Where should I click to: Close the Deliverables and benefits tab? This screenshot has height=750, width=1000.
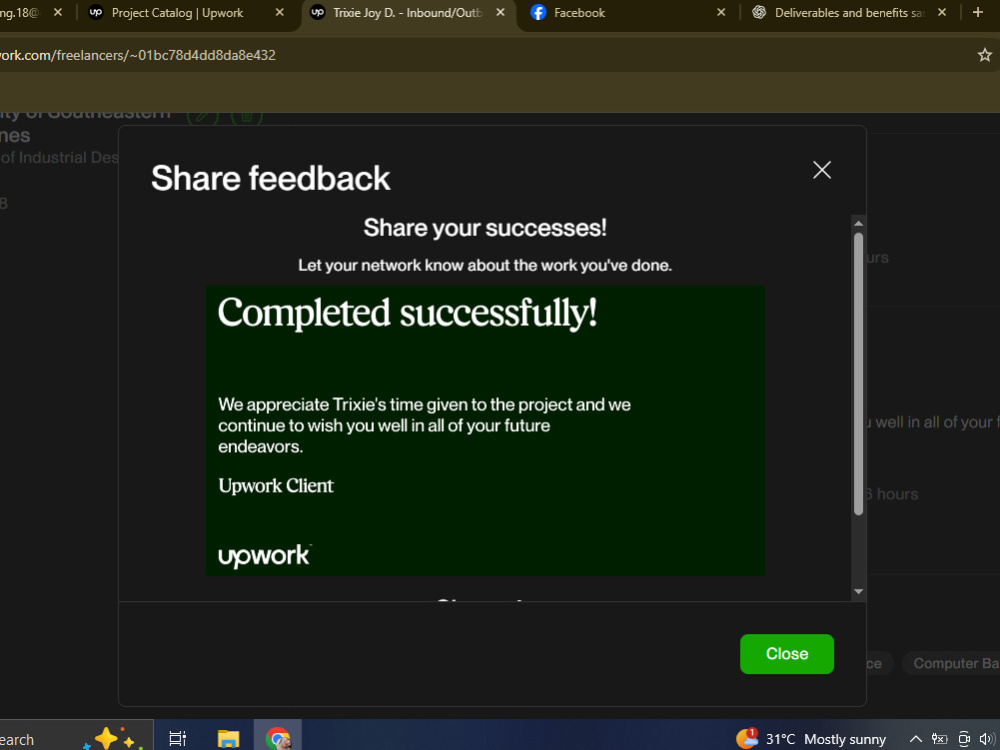941,13
